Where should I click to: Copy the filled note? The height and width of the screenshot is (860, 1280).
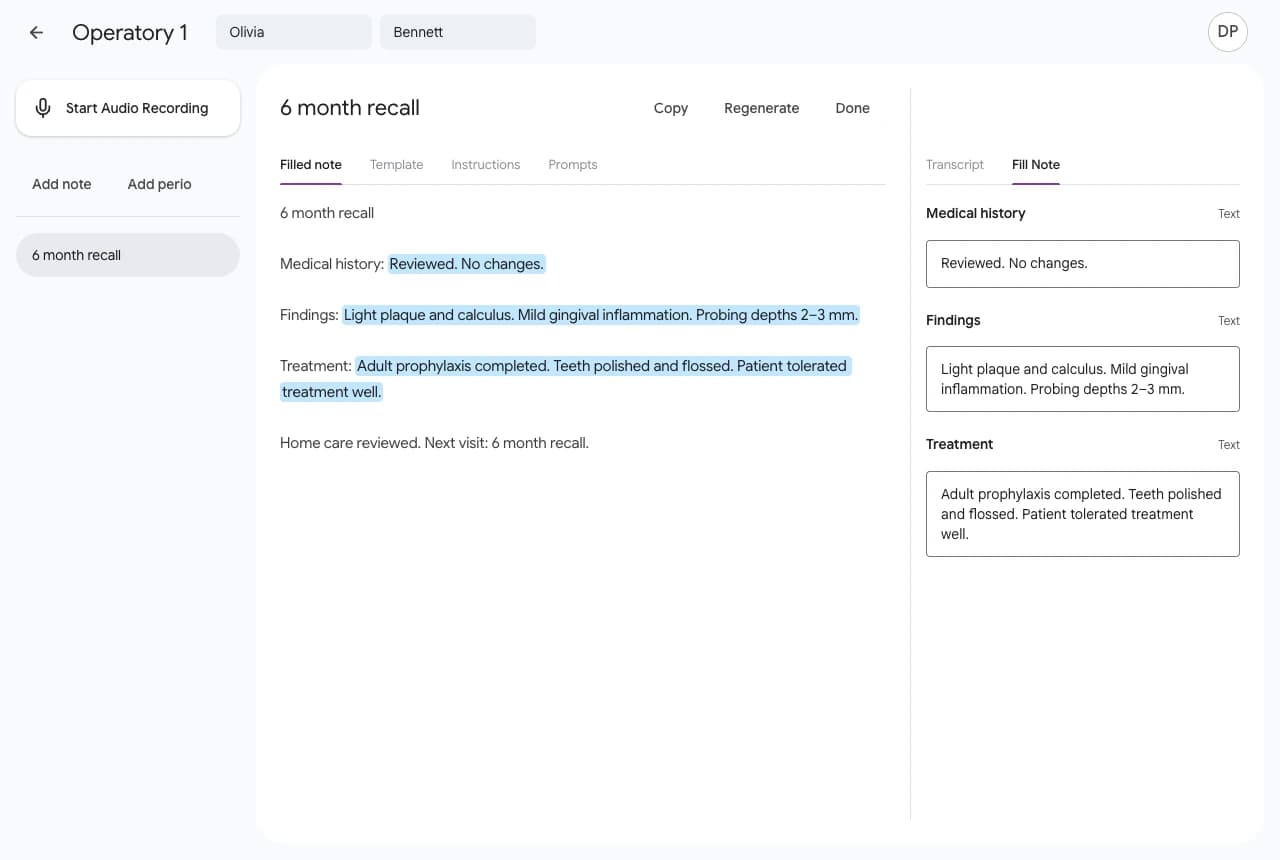(671, 108)
